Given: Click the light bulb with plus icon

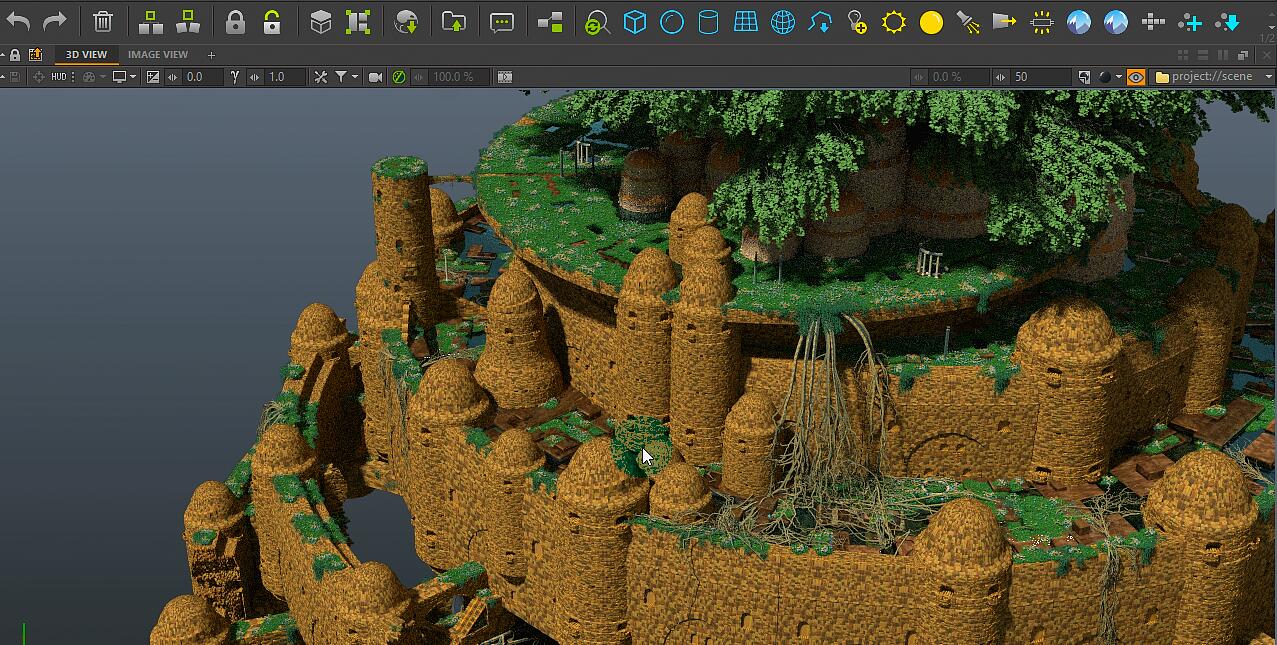Looking at the screenshot, I should pos(857,21).
